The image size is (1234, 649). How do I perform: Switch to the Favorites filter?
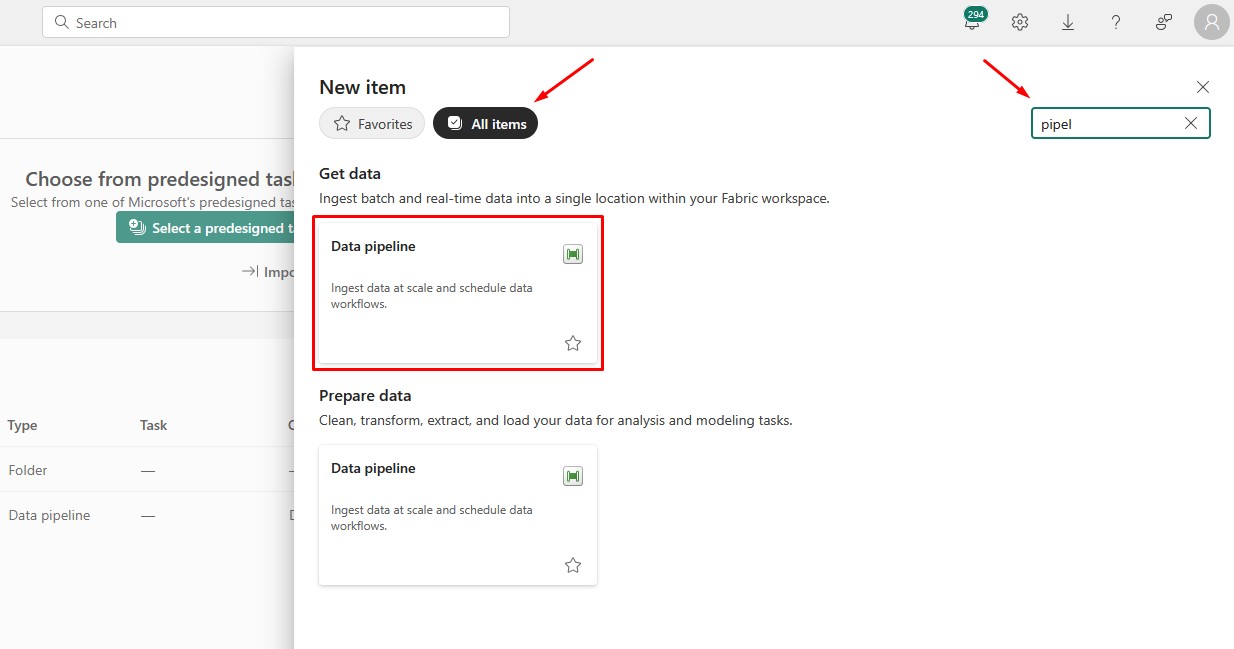click(372, 123)
